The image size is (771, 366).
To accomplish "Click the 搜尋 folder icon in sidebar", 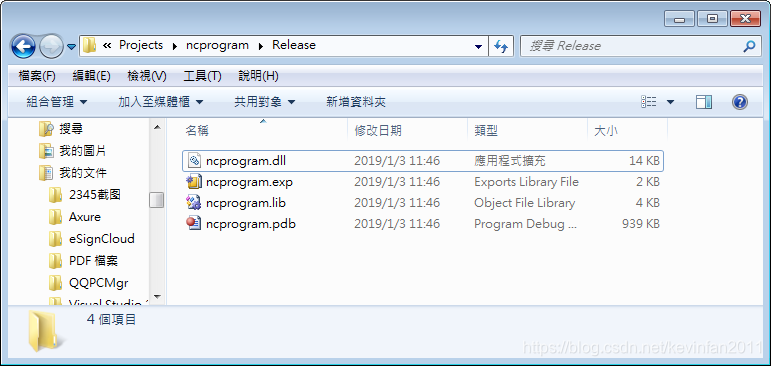I will [46, 129].
